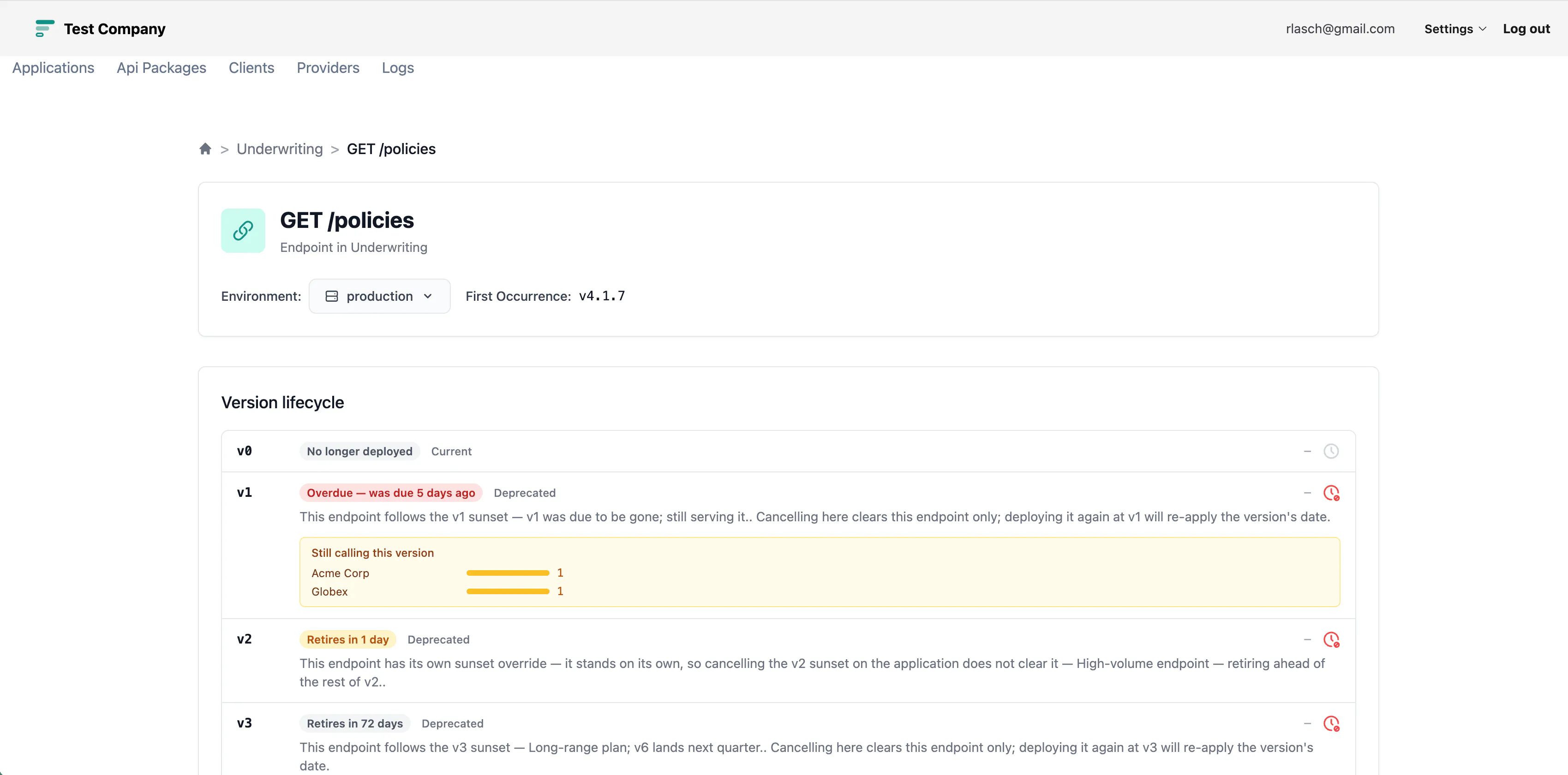The image size is (1568, 775).
Task: Click the Acme Corp client name
Action: coord(340,573)
